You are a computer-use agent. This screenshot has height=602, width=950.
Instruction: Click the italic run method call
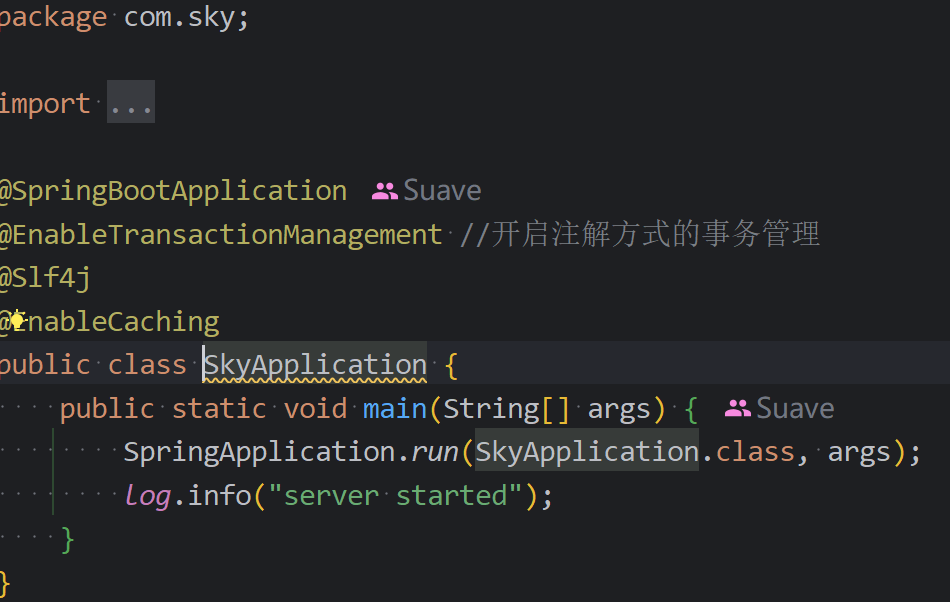coord(435,452)
